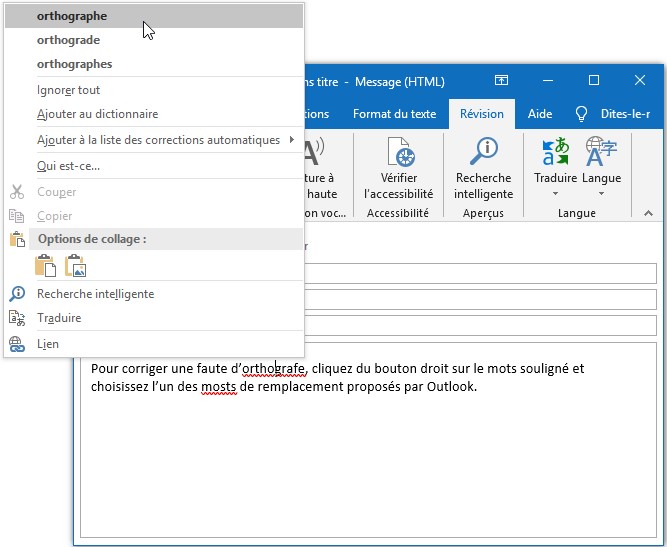Paste using the first collage option icon
The image size is (667, 547).
[45, 265]
